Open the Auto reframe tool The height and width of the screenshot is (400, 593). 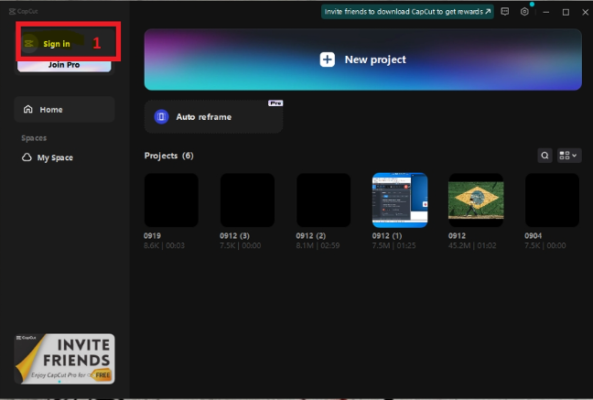(x=214, y=117)
